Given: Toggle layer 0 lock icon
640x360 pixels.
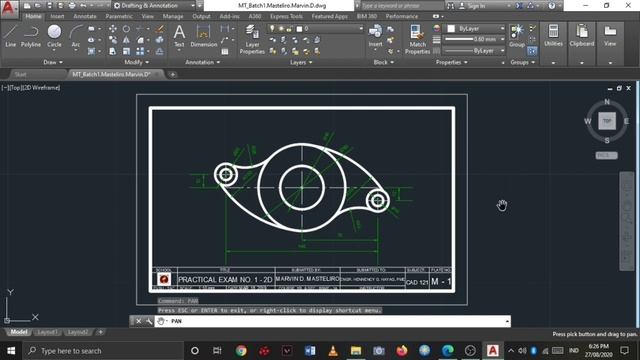Looking at the screenshot, I should point(289,29).
